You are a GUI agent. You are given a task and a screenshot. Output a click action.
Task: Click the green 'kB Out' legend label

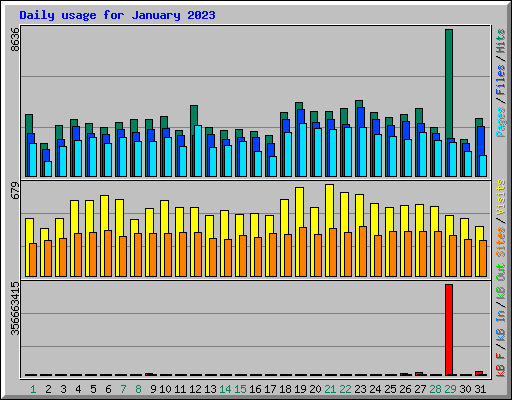coord(501,281)
